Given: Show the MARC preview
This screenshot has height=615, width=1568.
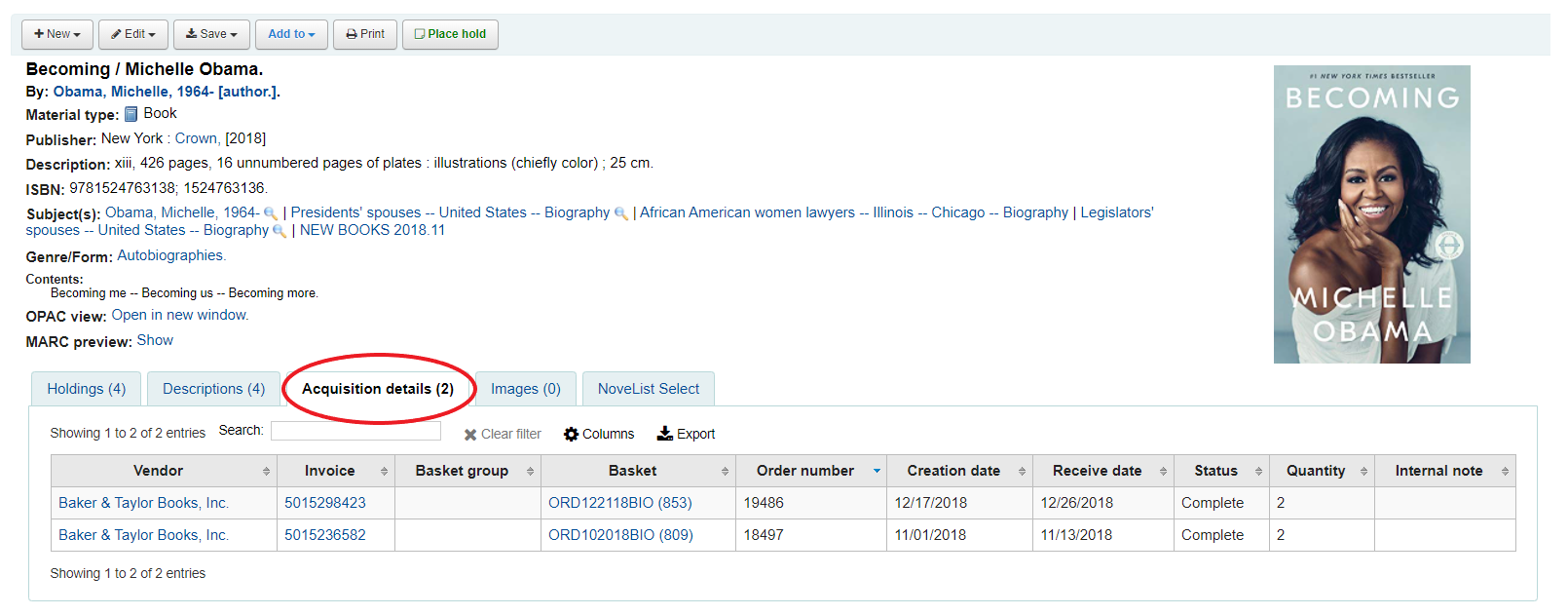Looking at the screenshot, I should [x=155, y=340].
